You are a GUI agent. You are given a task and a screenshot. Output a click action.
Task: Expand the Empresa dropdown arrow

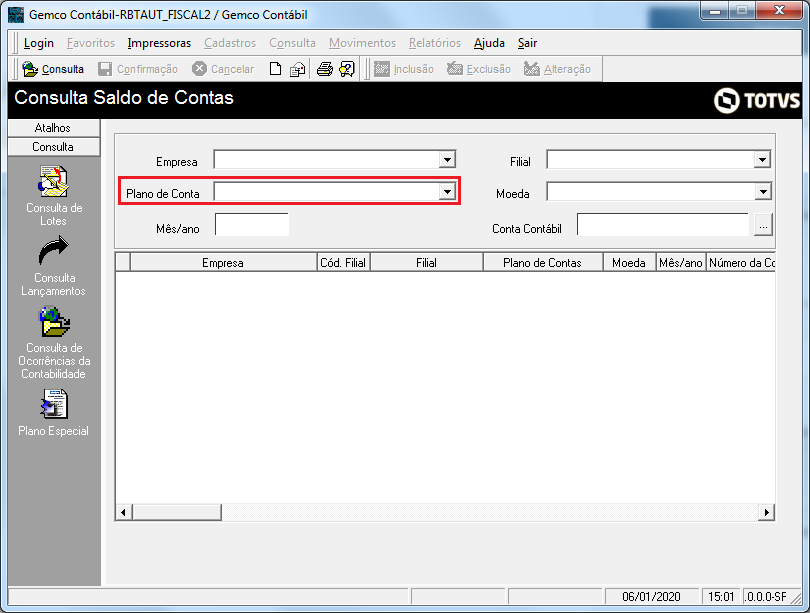(447, 160)
